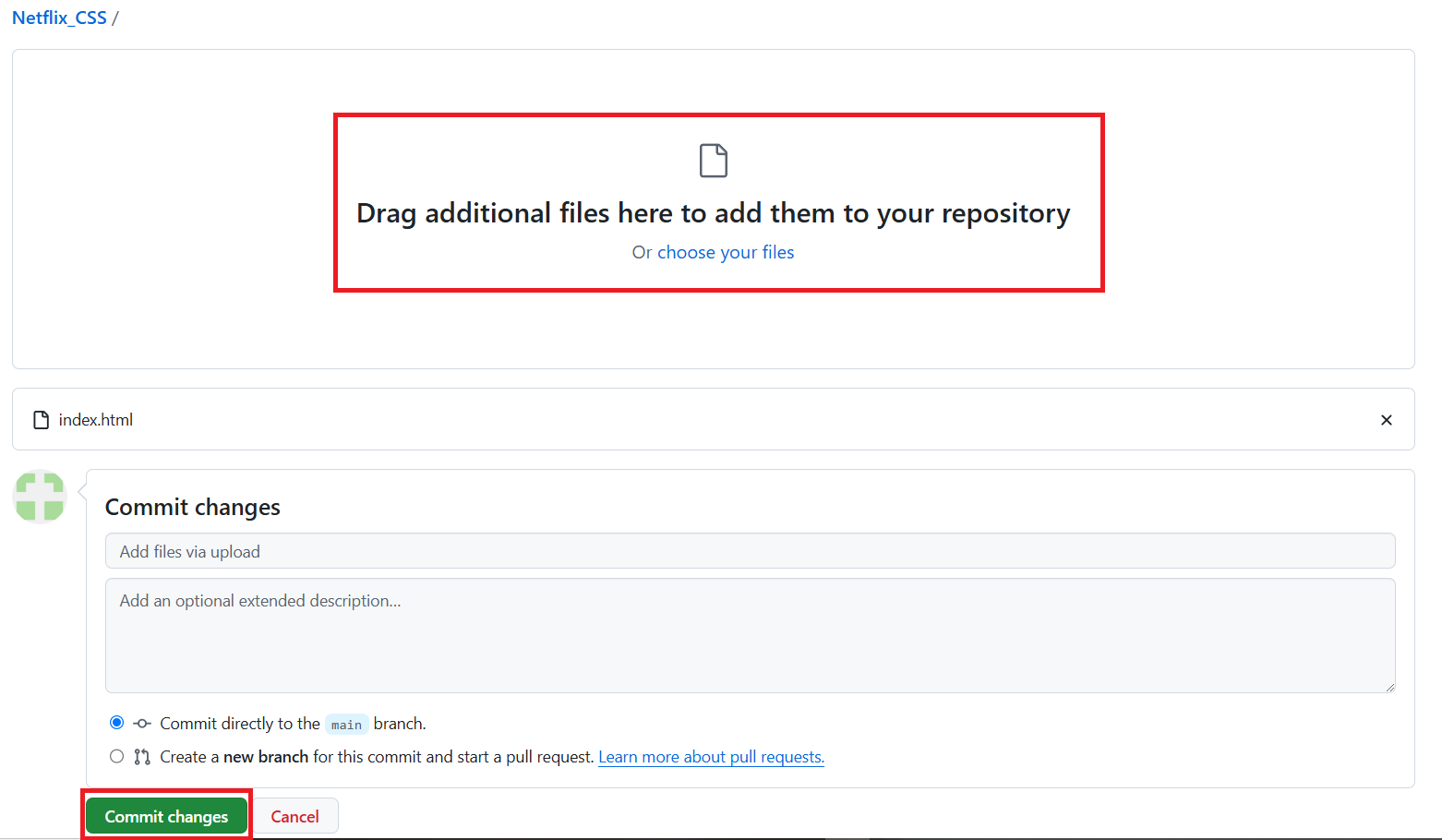The width and height of the screenshot is (1442, 840).
Task: Open the Netflix_CSS repository breadcrumb link
Action: (x=59, y=18)
